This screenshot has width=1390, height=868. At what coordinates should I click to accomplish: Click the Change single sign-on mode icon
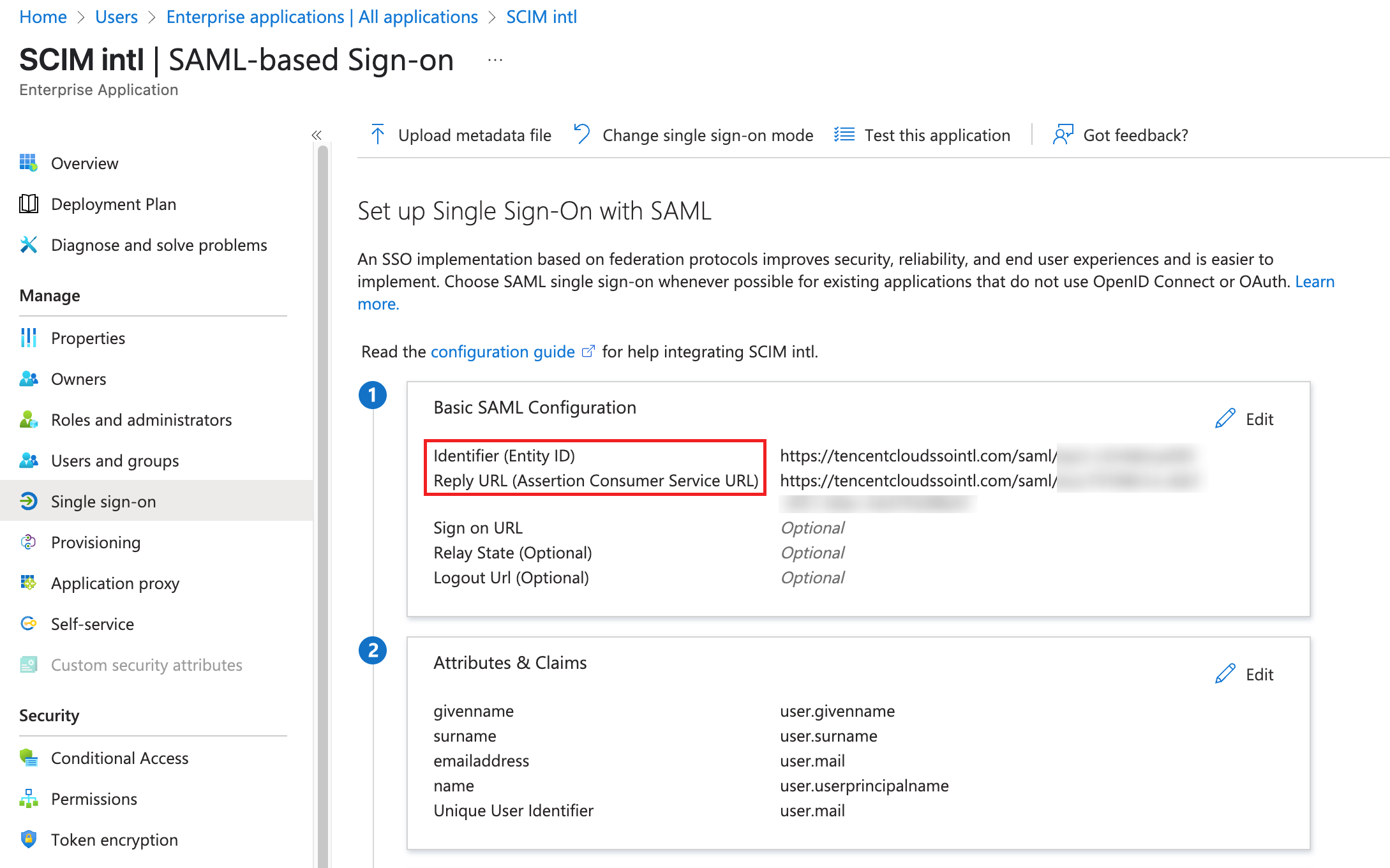pyautogui.click(x=581, y=135)
